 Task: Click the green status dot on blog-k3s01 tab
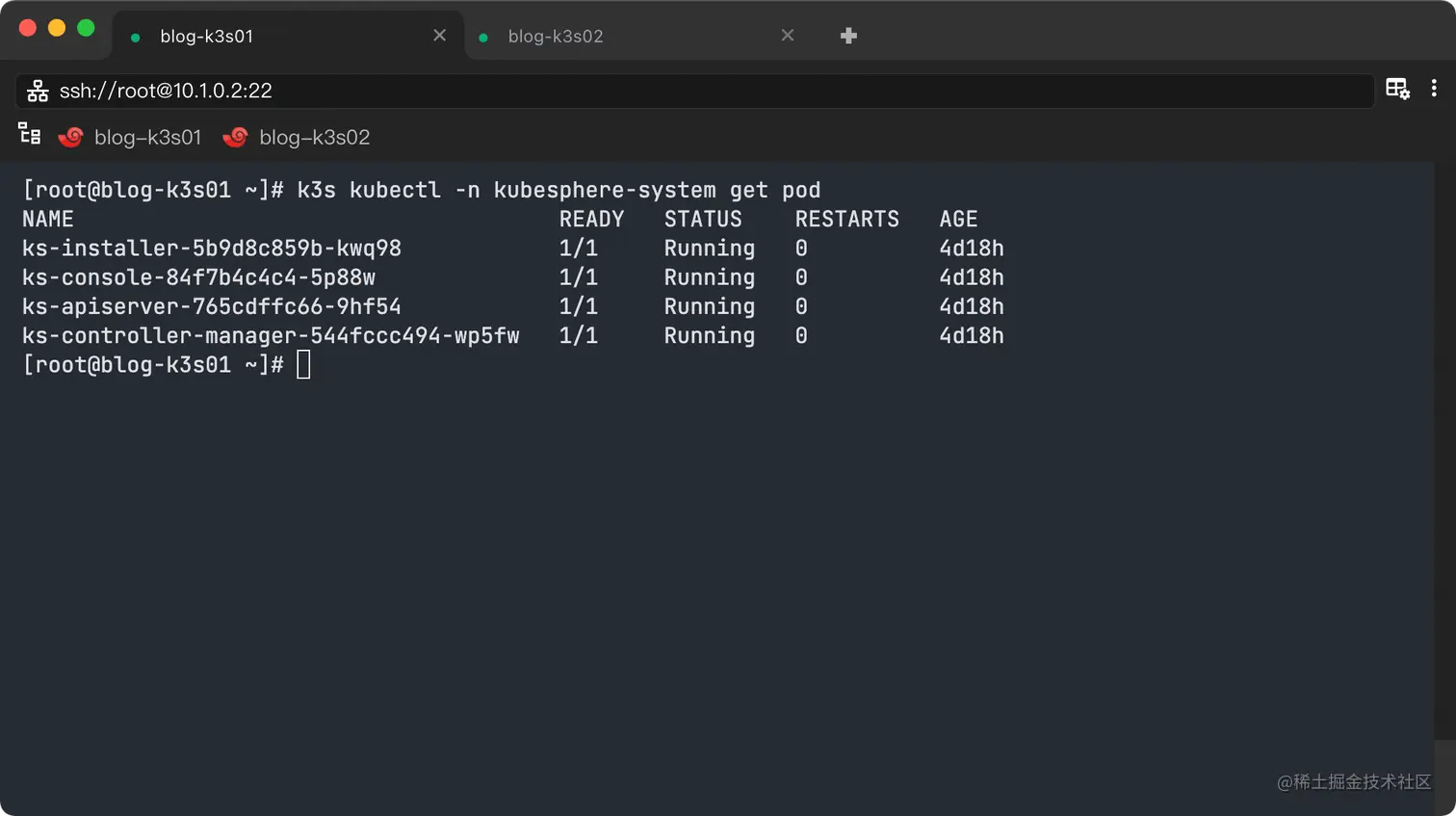click(136, 38)
